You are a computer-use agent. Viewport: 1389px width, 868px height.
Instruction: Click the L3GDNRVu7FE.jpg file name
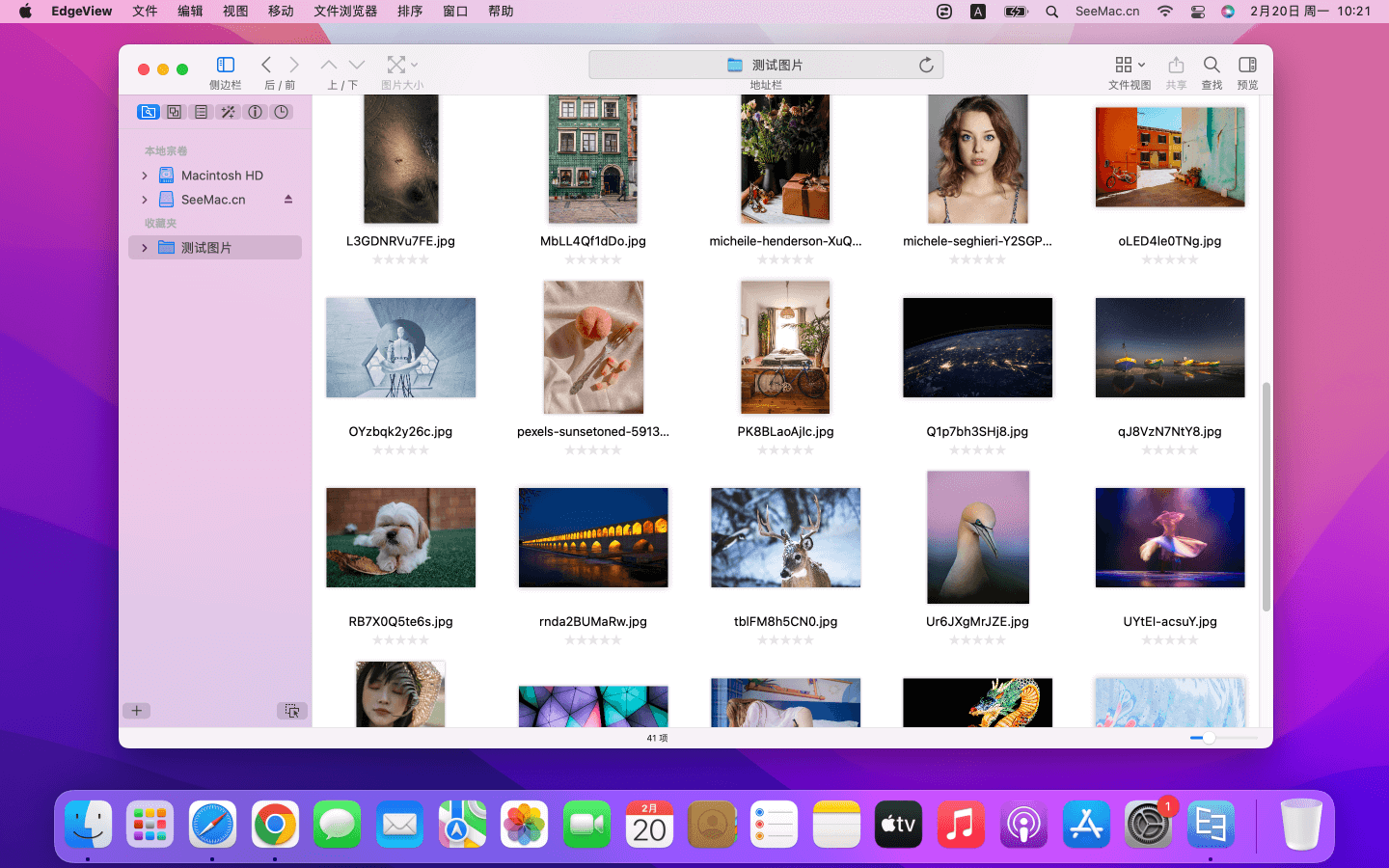click(400, 241)
